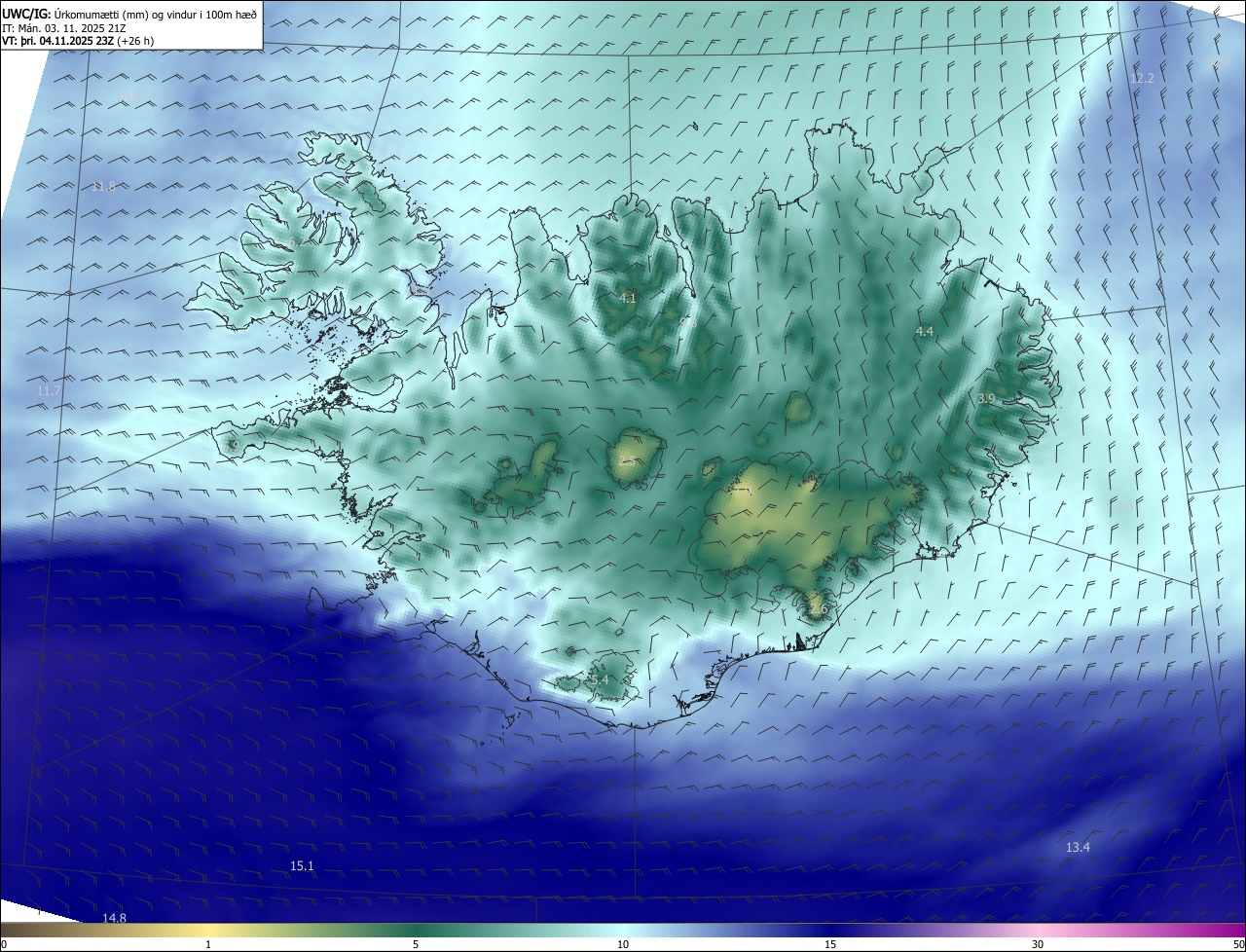
Task: Click the '10' tick on the color scale
Action: tap(623, 944)
